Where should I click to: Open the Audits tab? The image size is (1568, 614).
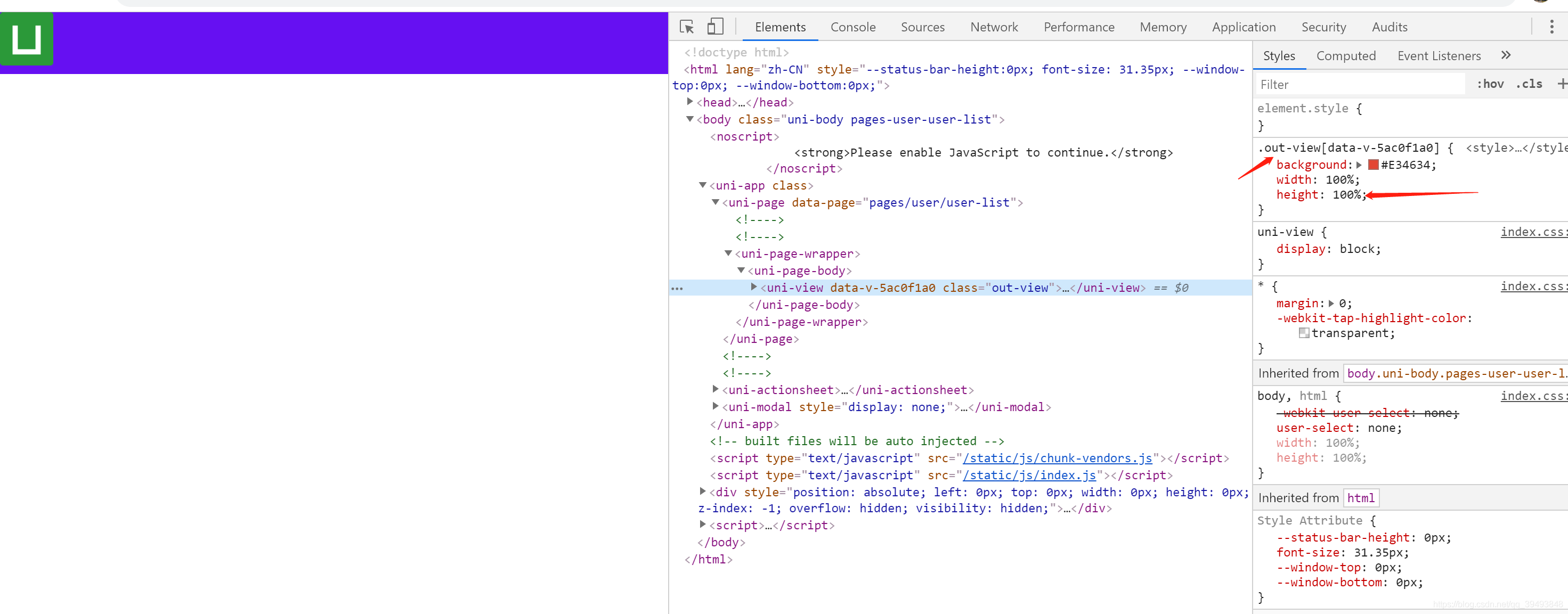tap(1389, 27)
